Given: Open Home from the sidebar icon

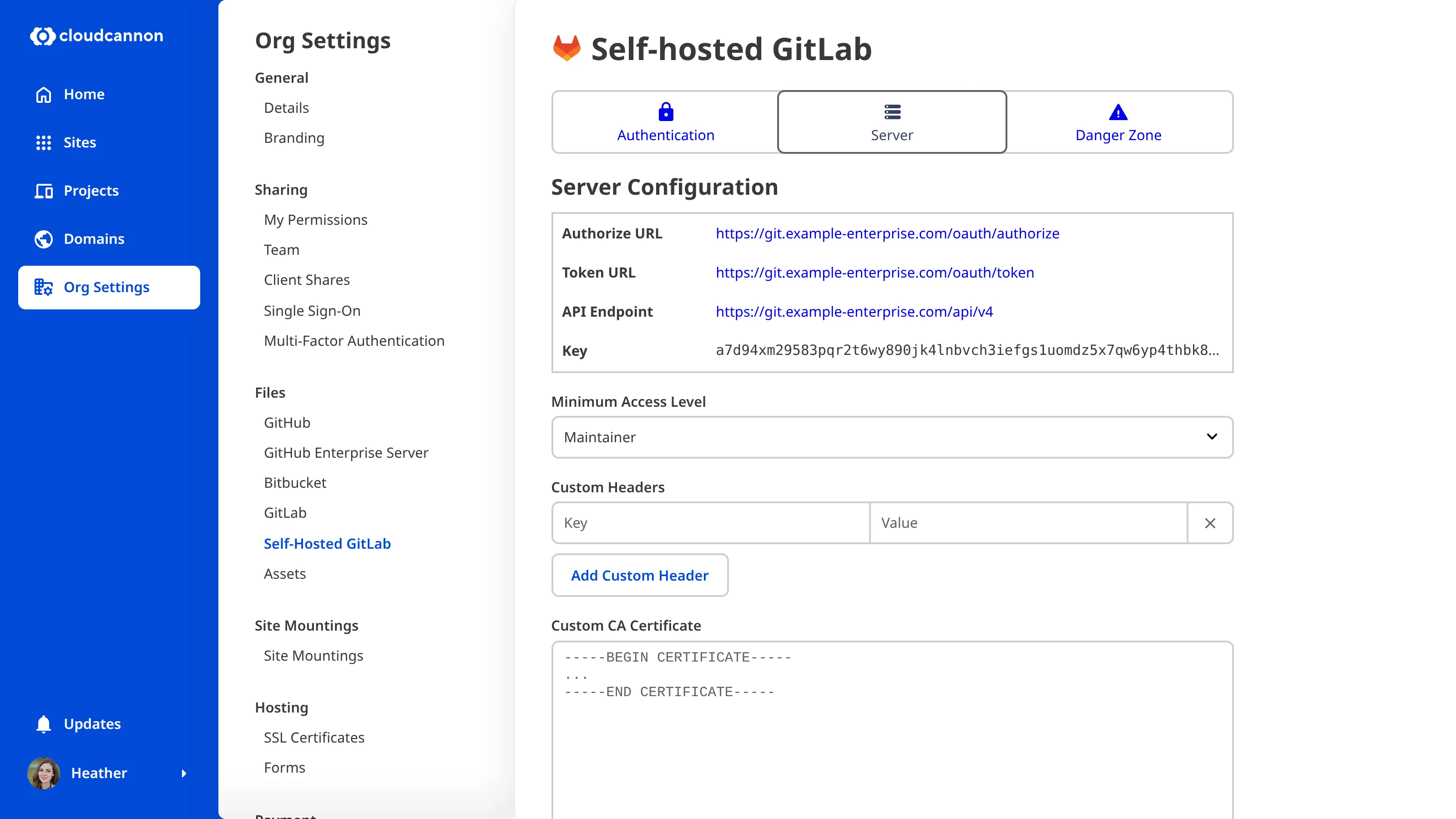Looking at the screenshot, I should pos(44,94).
